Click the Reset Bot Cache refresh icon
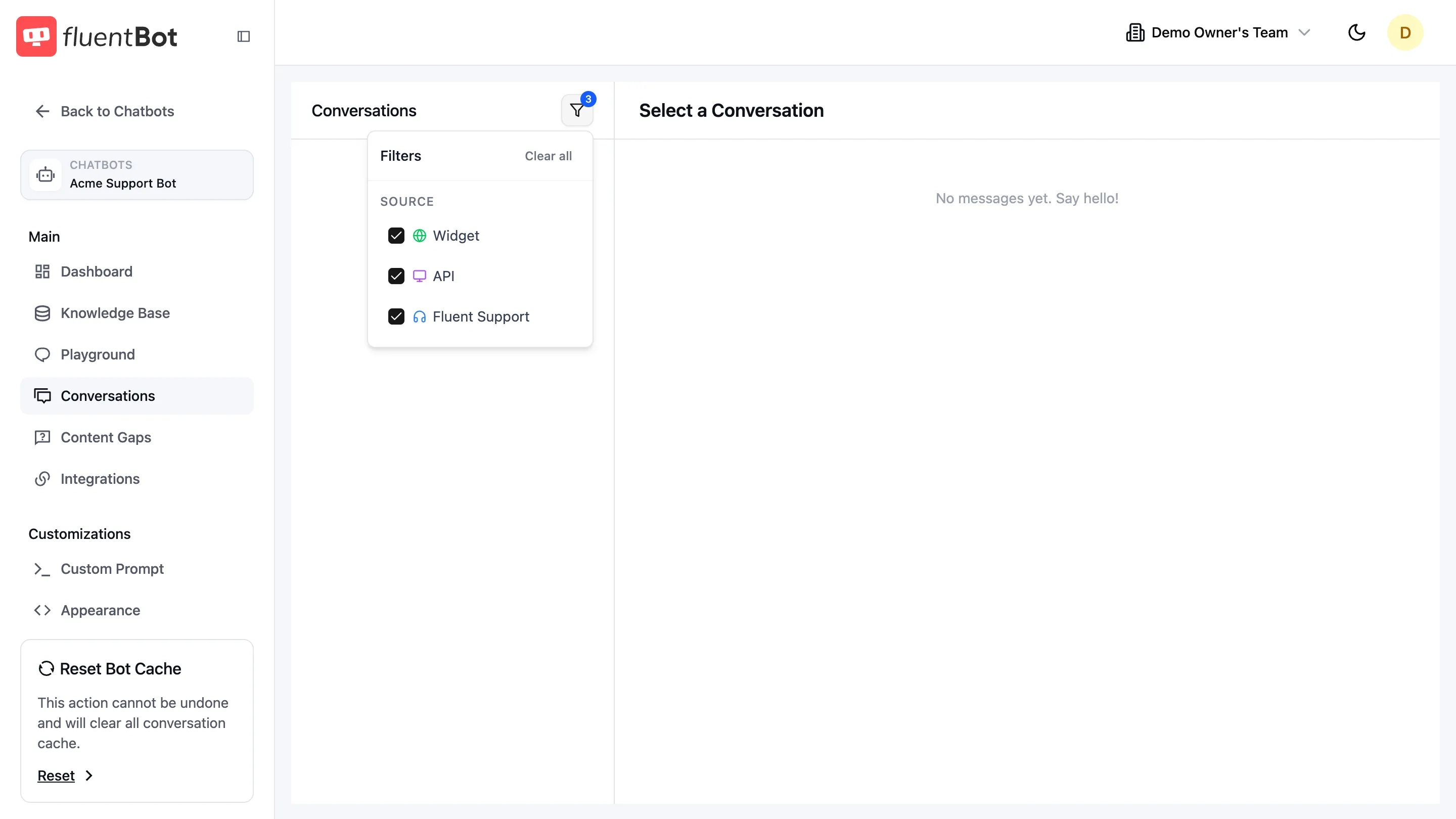 (x=47, y=669)
